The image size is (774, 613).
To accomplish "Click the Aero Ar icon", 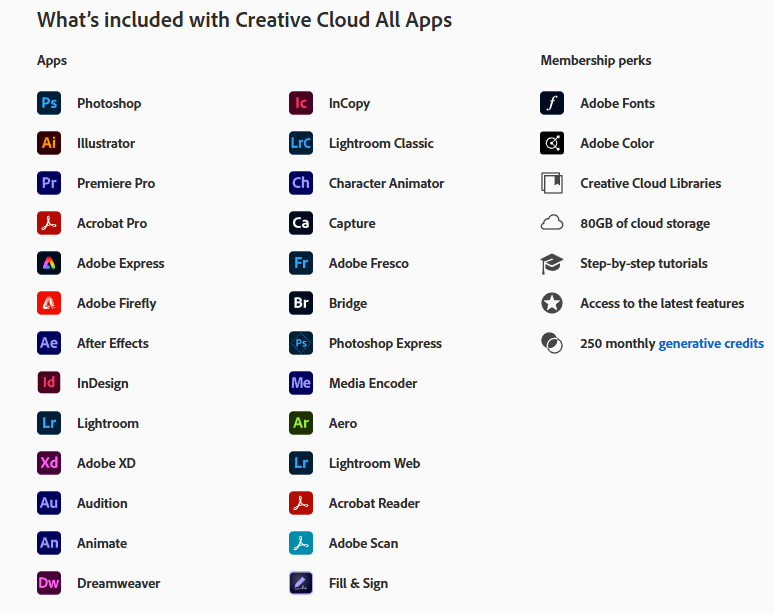I will point(301,423).
